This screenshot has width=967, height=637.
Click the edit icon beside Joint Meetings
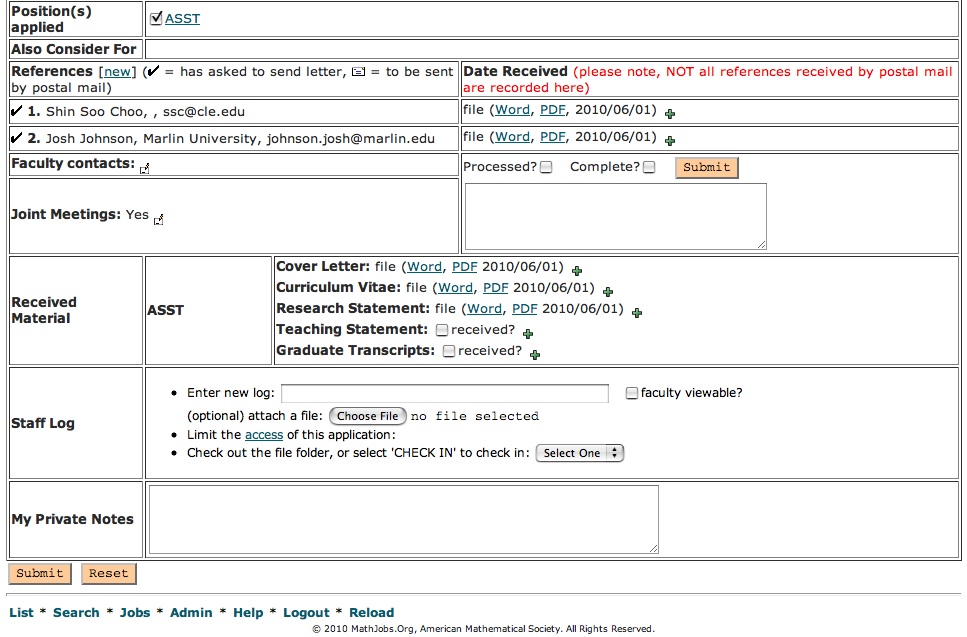pyautogui.click(x=159, y=220)
